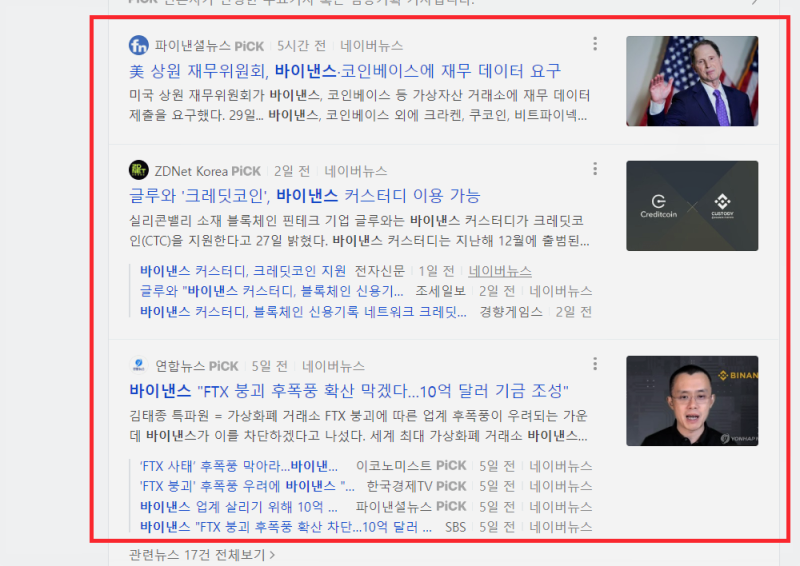Click 이코노미스트 source name in related list
The width and height of the screenshot is (800, 566).
(395, 466)
